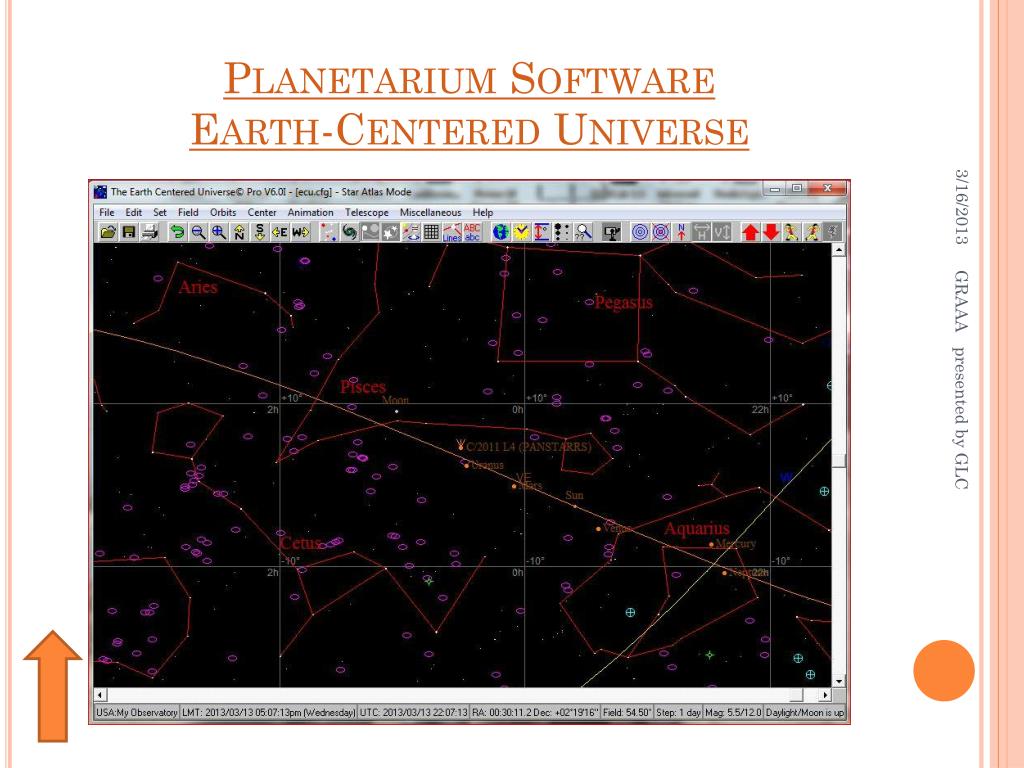Open the yellow clock time-setting icon
This screenshot has height=768, width=1024.
(521, 232)
